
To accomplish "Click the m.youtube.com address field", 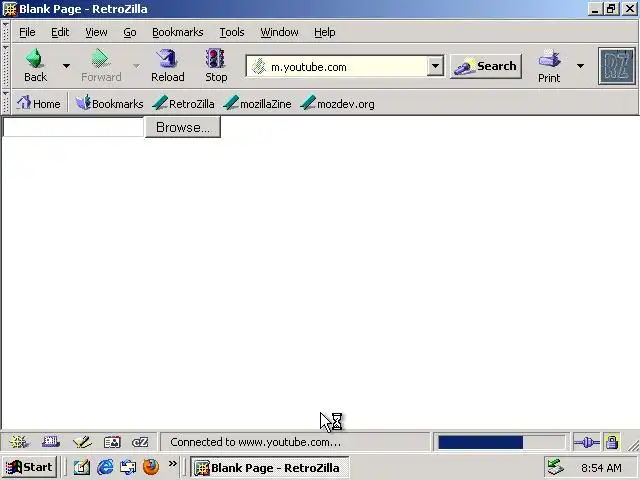I will 347,67.
